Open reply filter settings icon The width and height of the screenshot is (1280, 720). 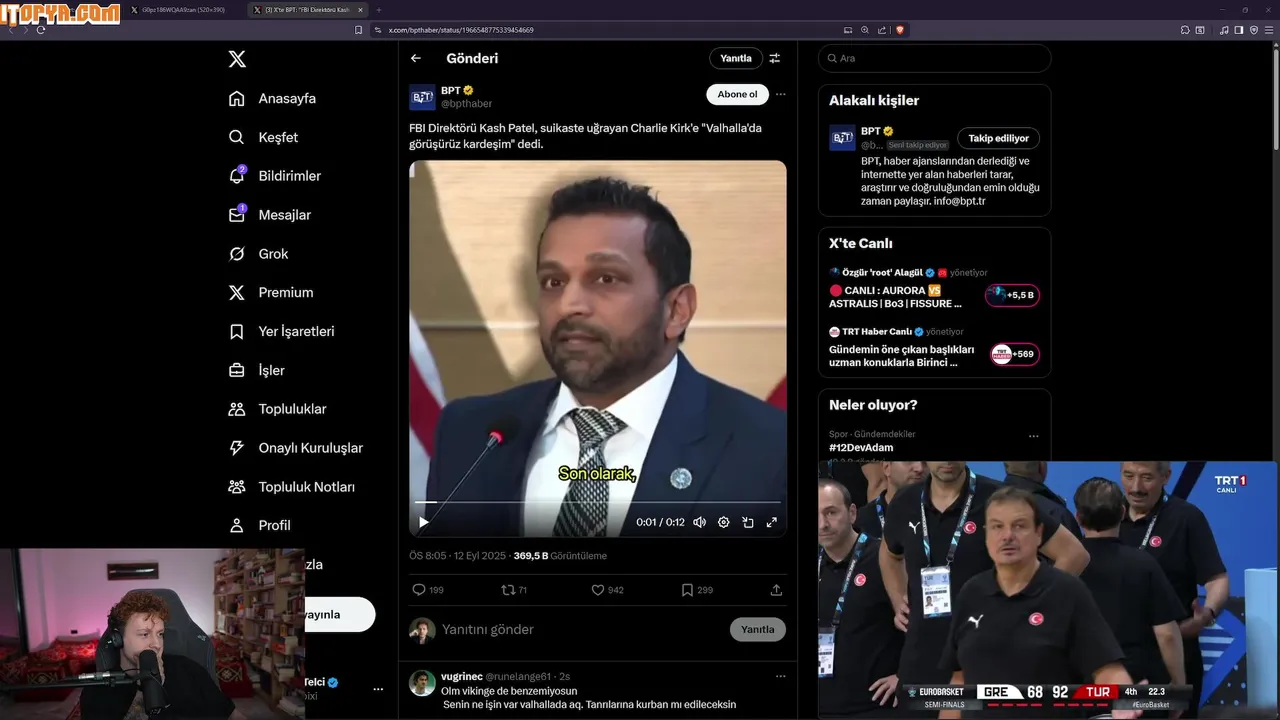point(775,58)
